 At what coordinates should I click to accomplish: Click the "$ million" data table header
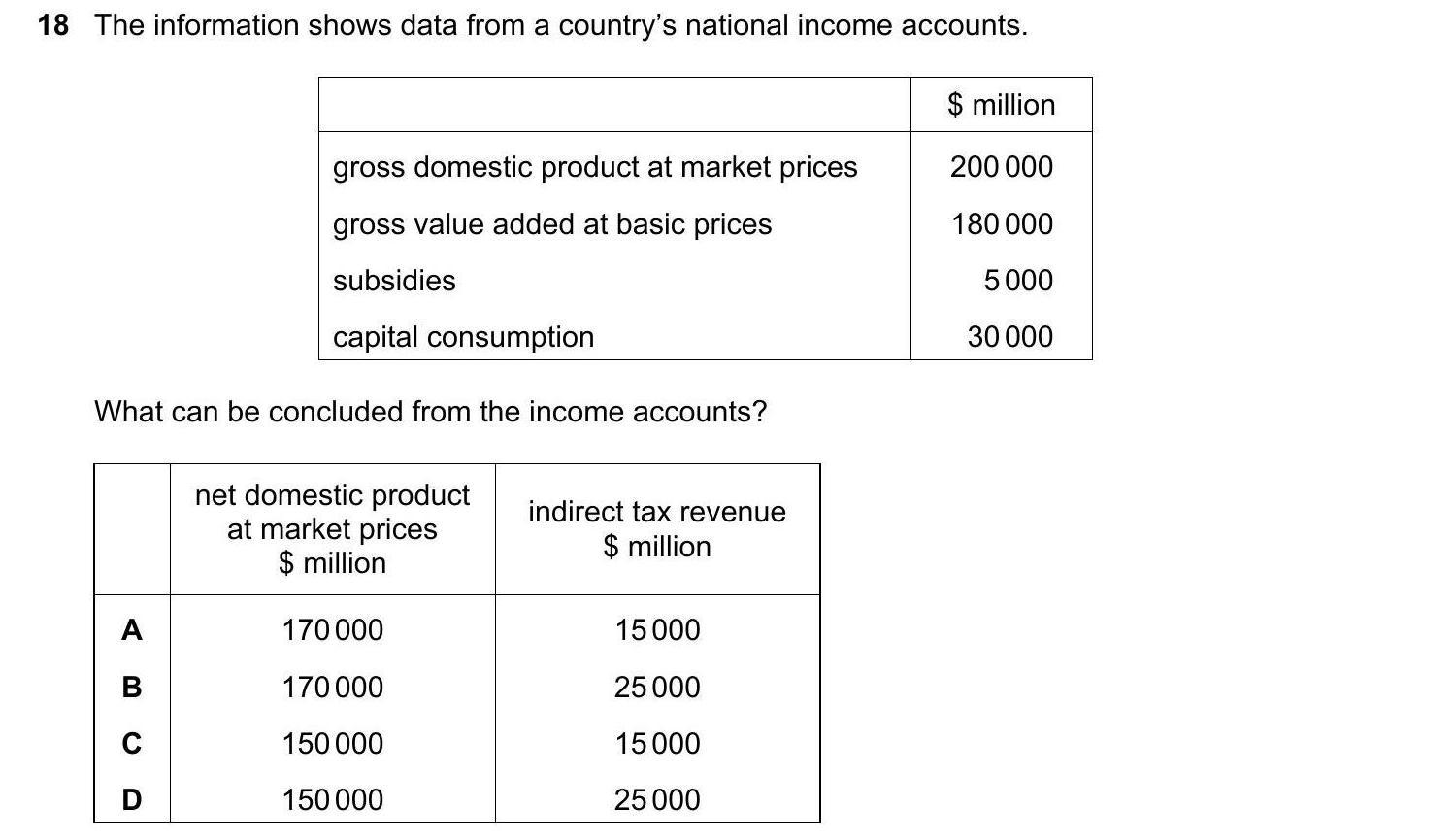1001,105
